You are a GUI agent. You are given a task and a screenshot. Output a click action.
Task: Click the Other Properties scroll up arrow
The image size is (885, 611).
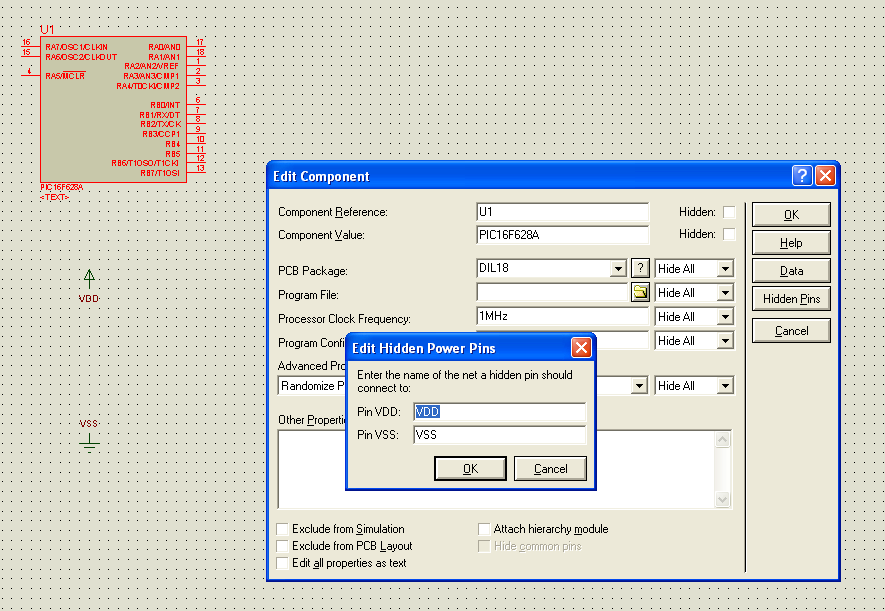(722, 439)
